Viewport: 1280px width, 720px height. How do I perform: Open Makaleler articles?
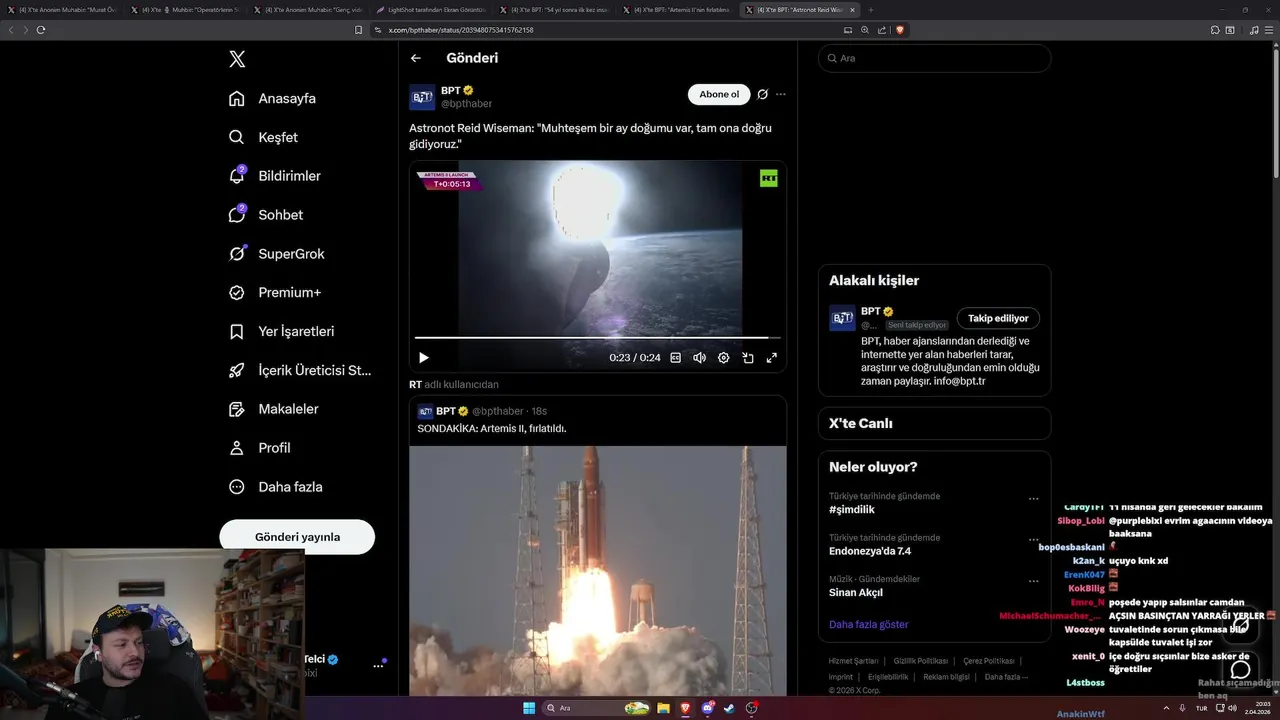(x=274, y=409)
